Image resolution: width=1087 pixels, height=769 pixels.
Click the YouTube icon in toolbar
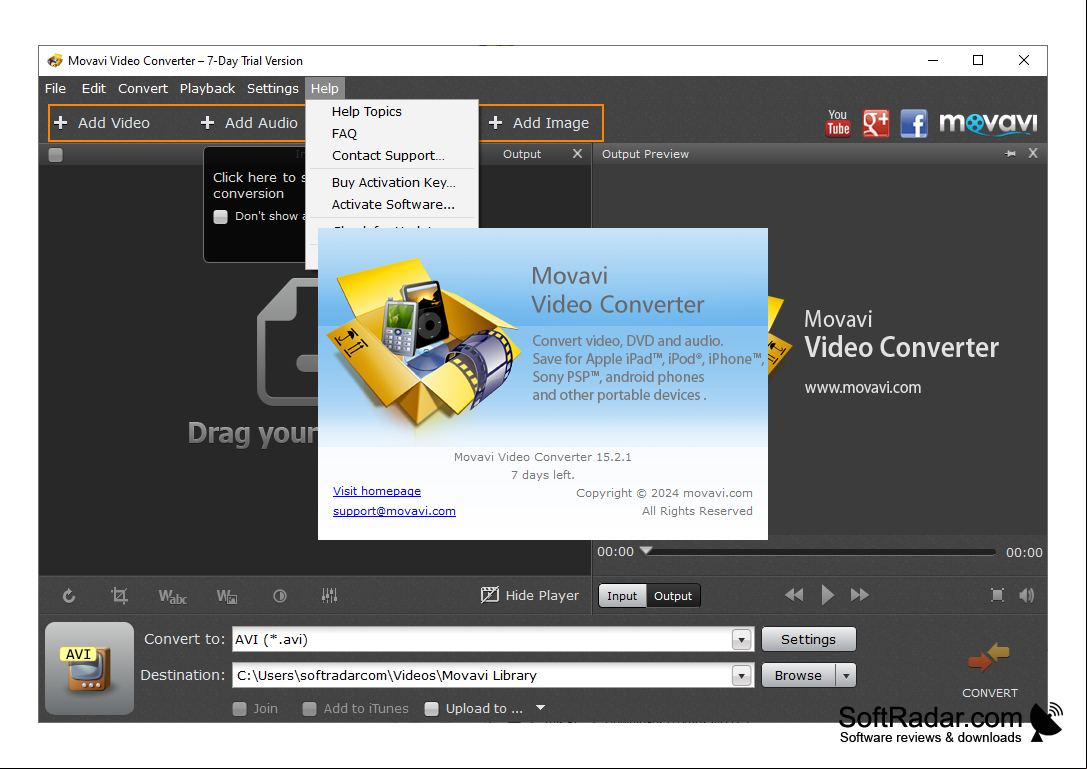[x=837, y=123]
